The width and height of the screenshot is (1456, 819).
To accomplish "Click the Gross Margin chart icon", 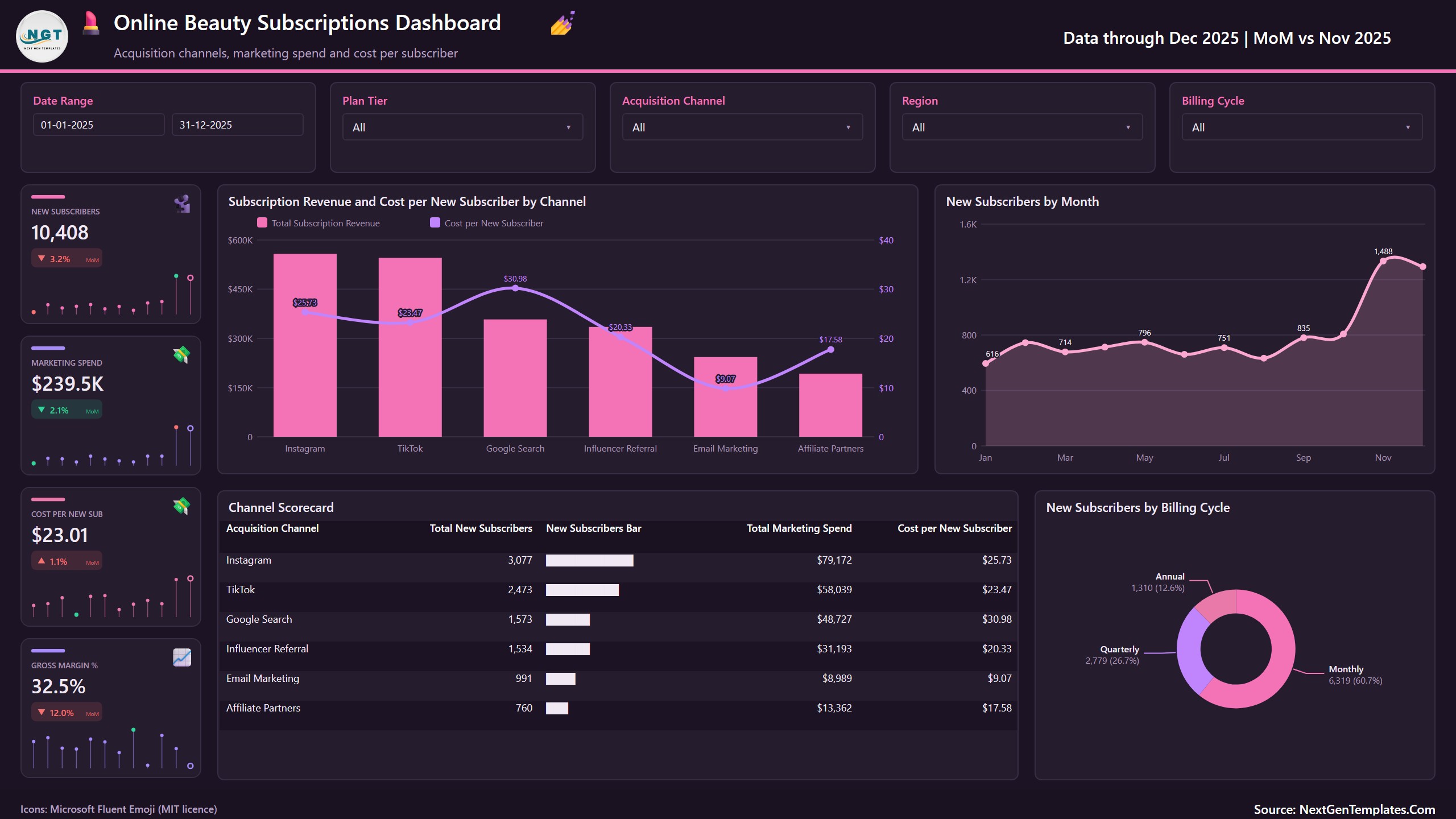I will 182,657.
